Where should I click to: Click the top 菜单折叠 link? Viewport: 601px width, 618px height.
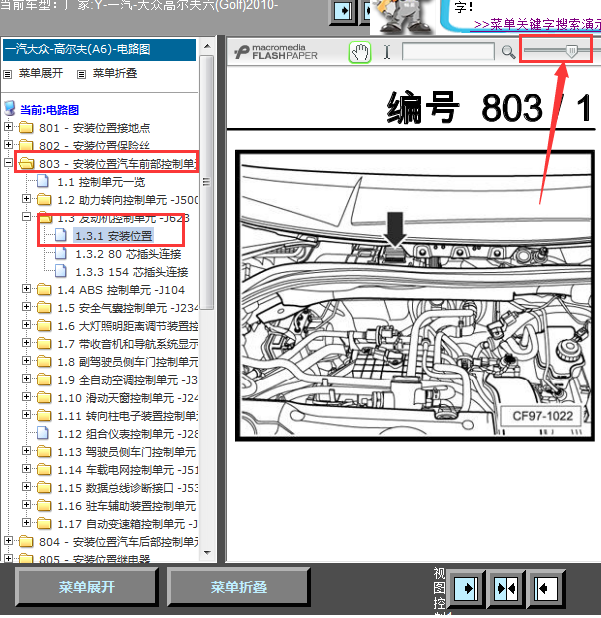(115, 73)
